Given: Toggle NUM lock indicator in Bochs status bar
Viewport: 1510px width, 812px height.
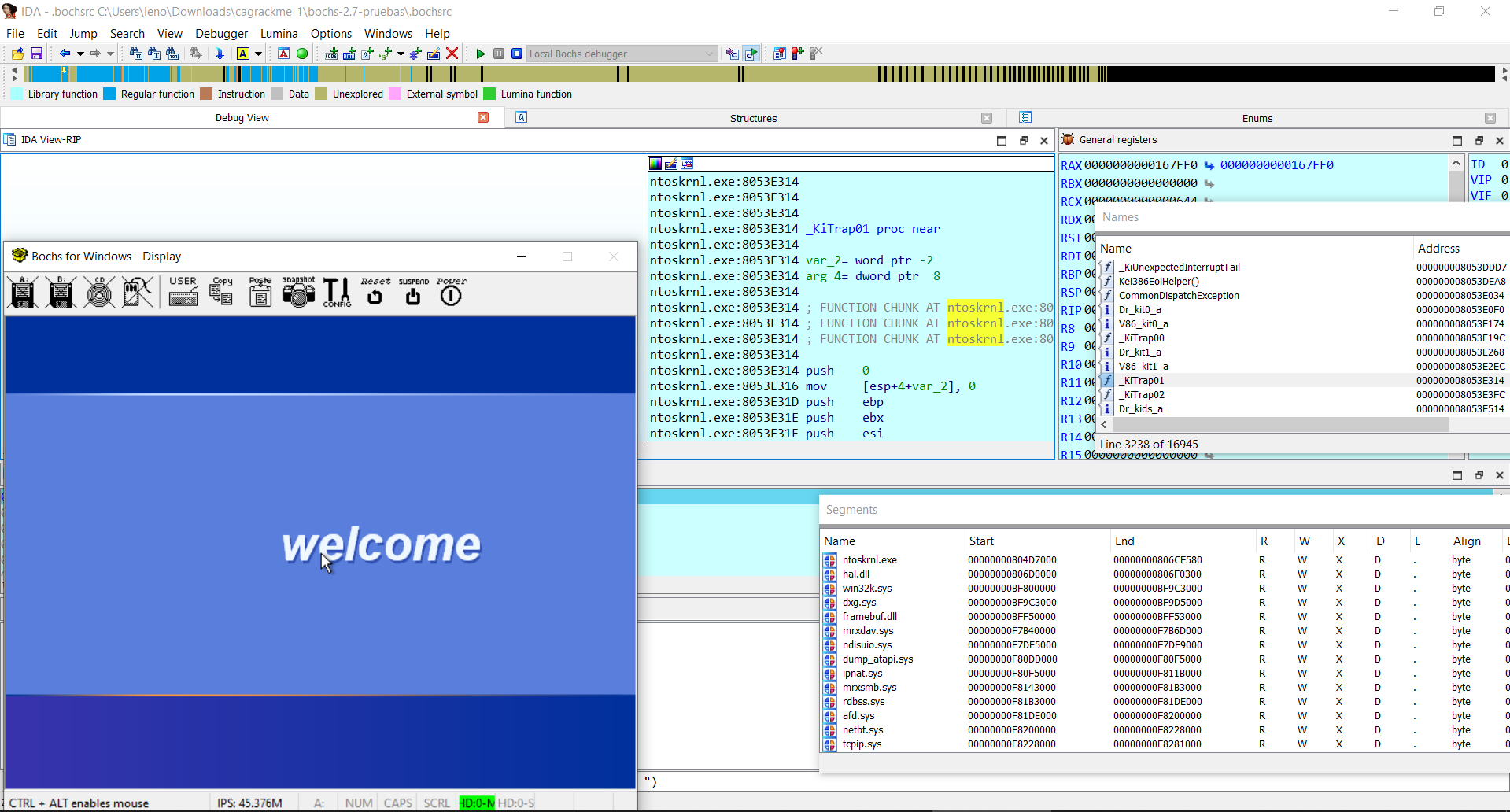Looking at the screenshot, I should click(x=359, y=803).
